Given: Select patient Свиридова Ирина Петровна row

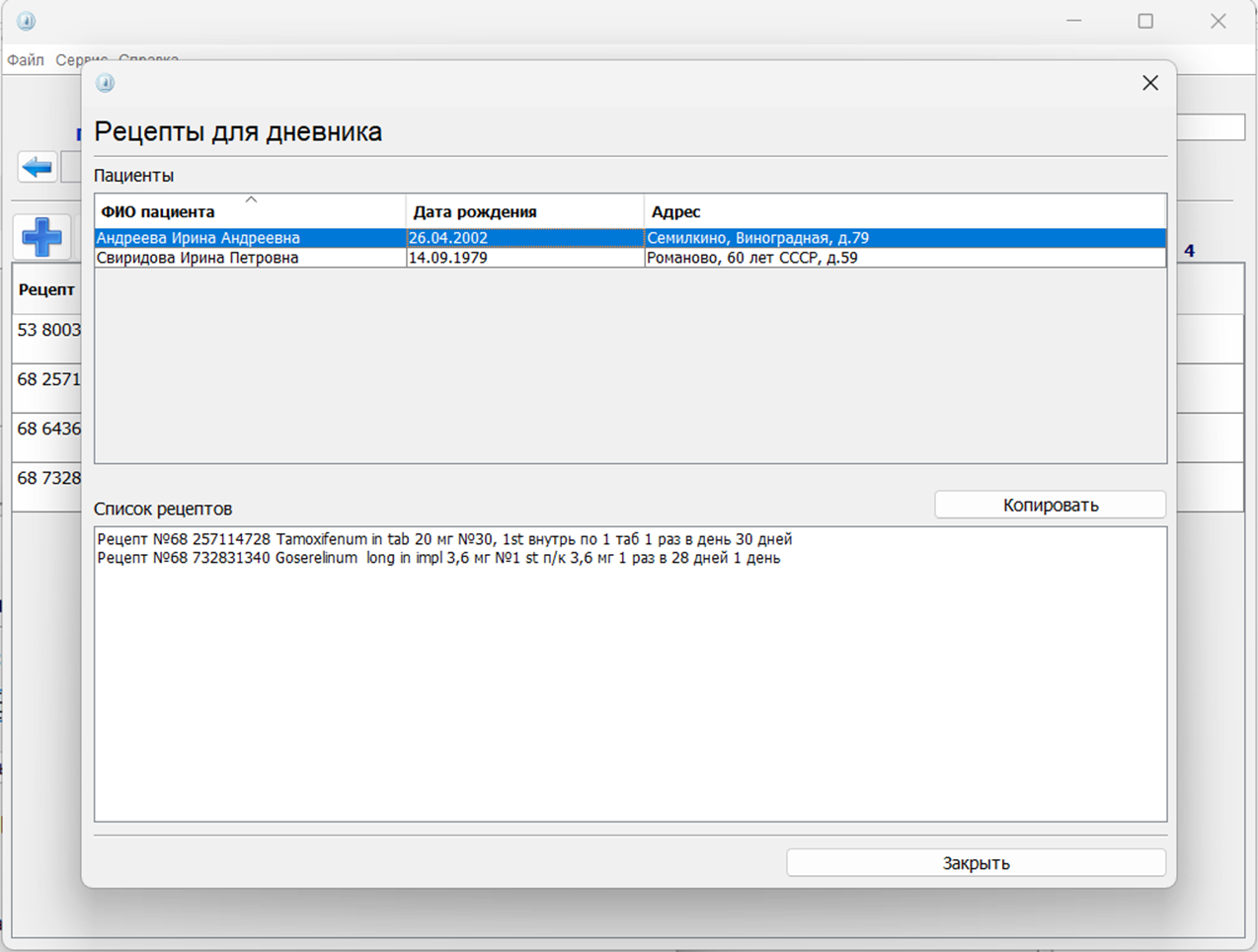Looking at the screenshot, I should [x=197, y=258].
